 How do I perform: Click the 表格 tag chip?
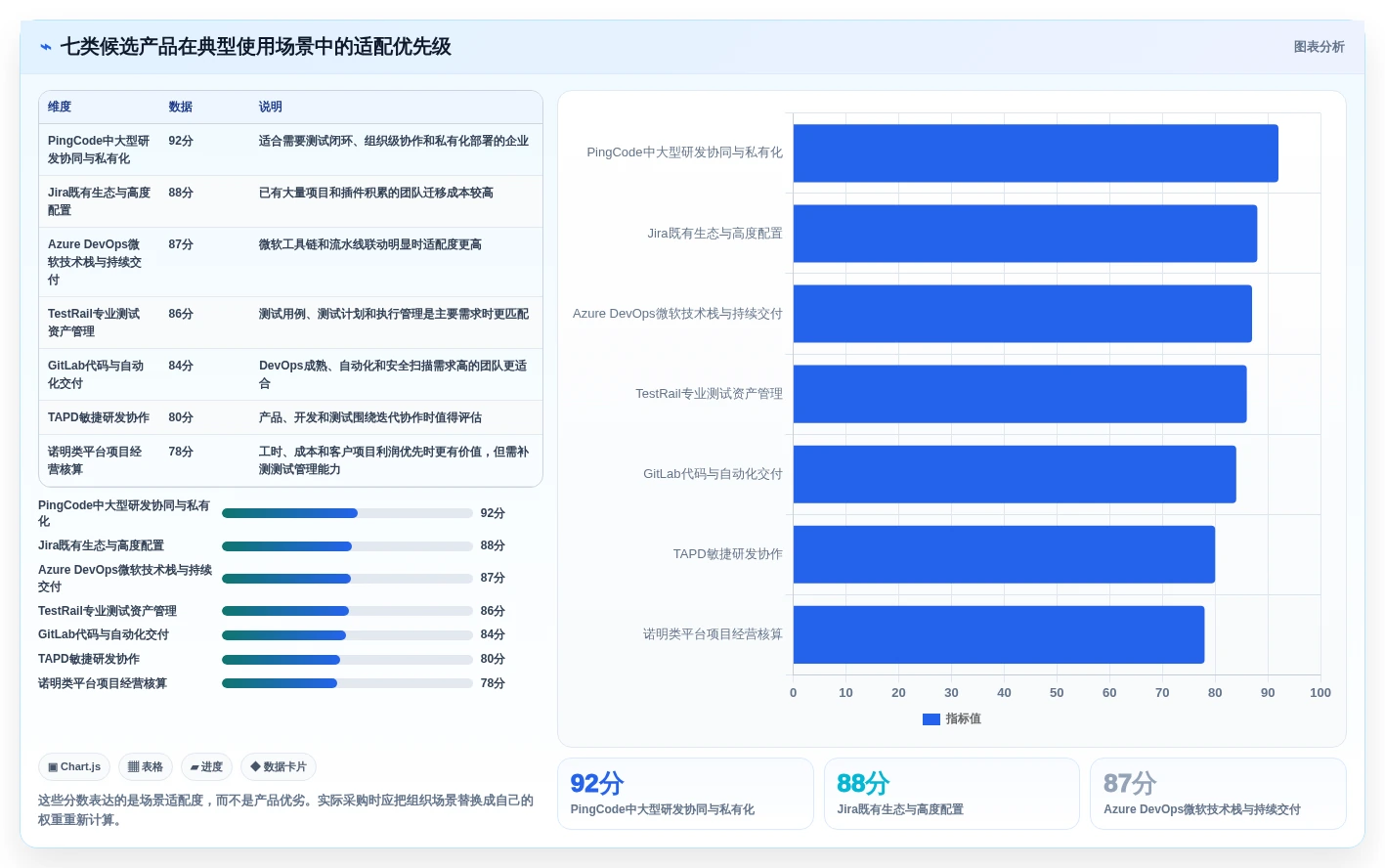(x=146, y=767)
